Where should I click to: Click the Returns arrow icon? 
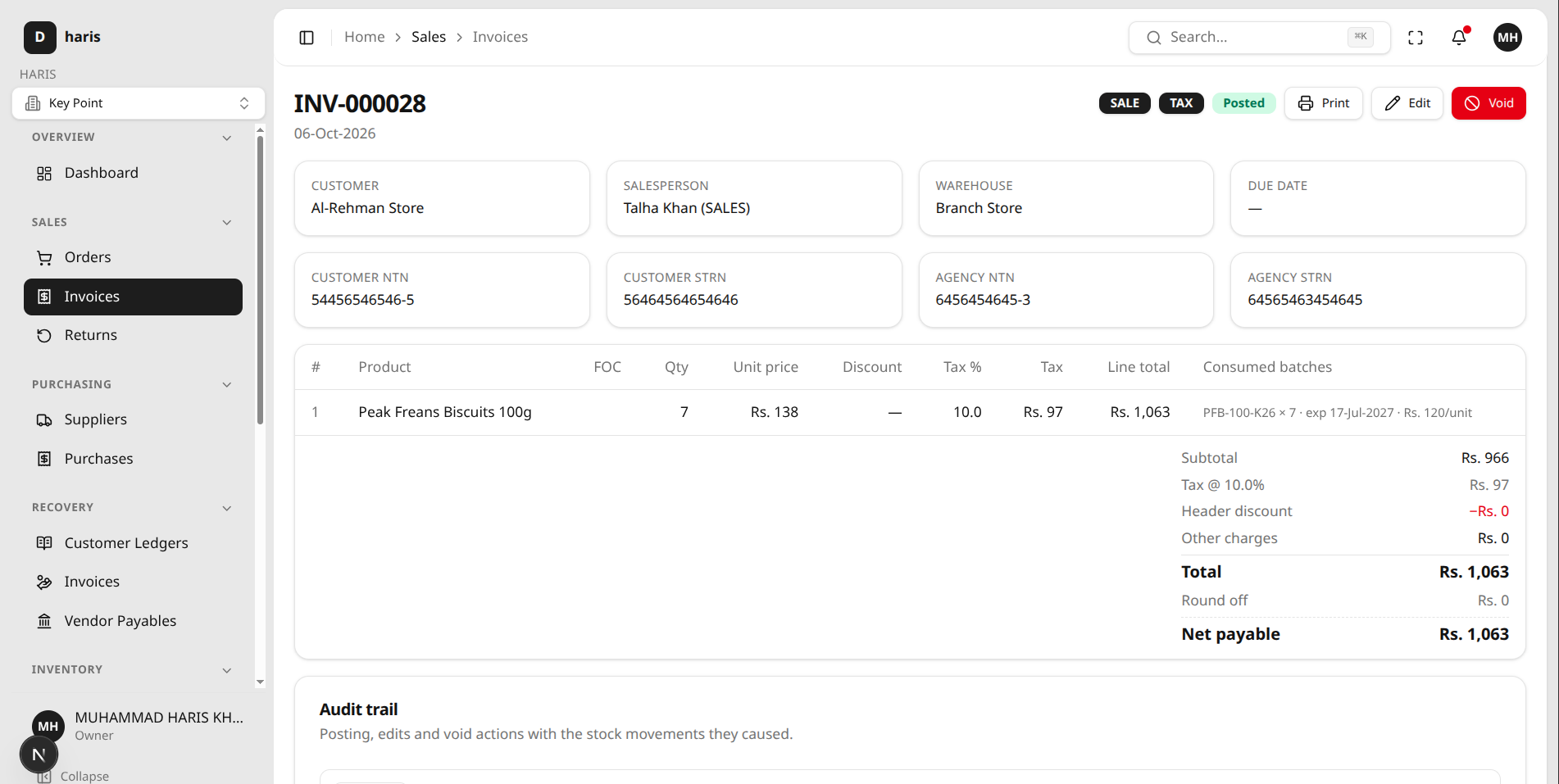click(44, 336)
